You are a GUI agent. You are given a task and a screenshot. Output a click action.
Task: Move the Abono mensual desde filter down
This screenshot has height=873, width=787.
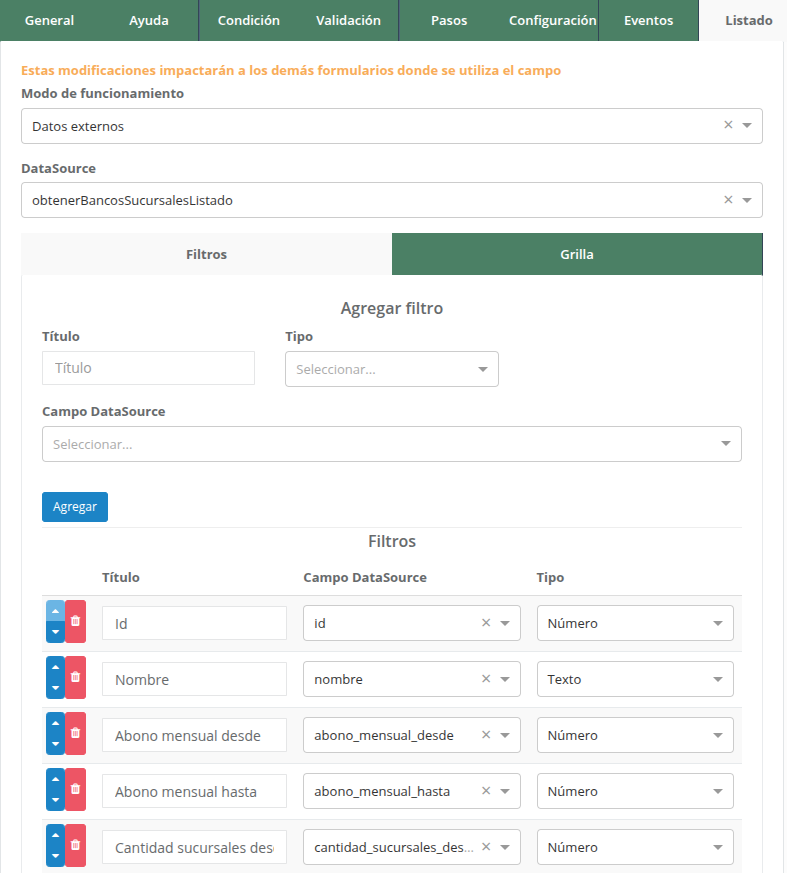[55, 745]
